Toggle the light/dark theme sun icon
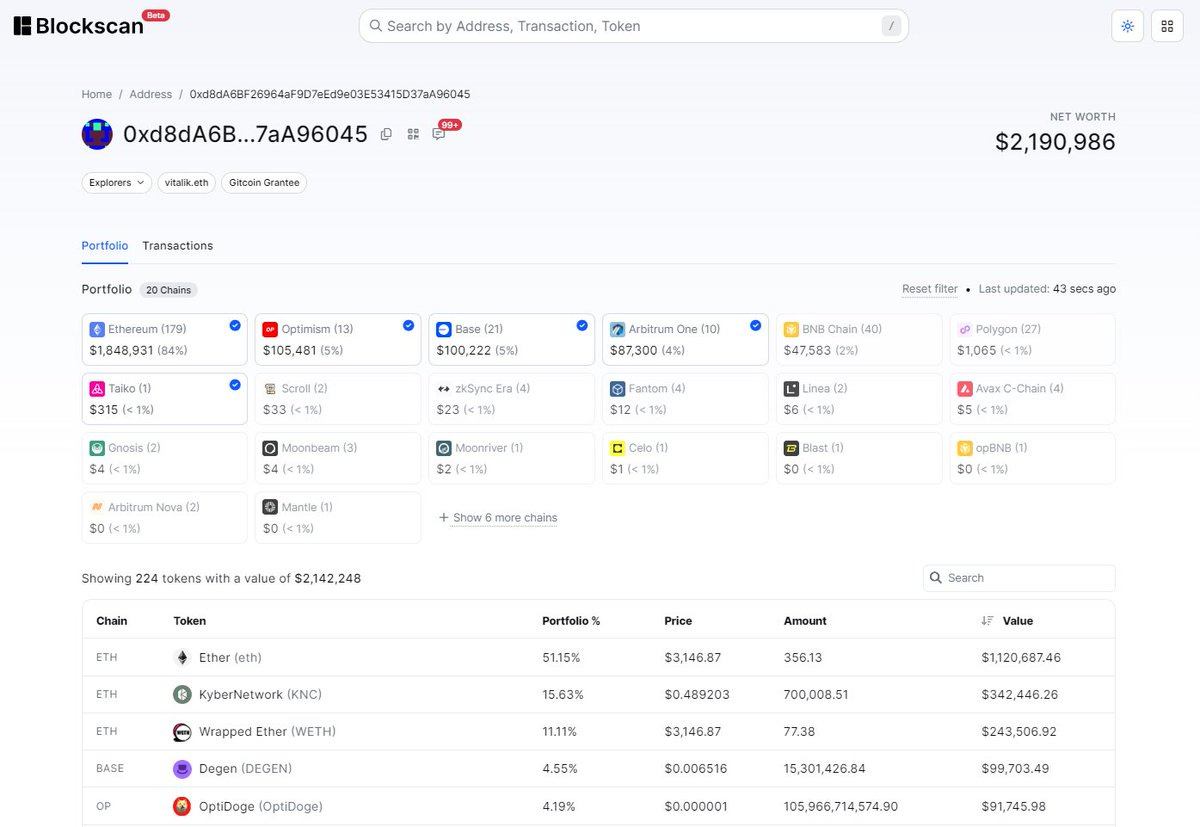Image resolution: width=1200 pixels, height=827 pixels. click(x=1127, y=26)
